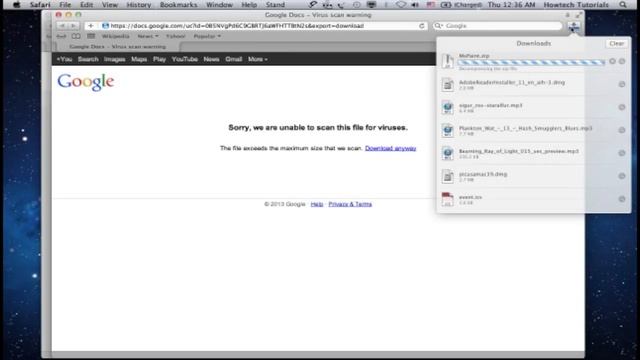The height and width of the screenshot is (360, 640).
Task: Select the Virus scan warning tab
Action: [118, 47]
